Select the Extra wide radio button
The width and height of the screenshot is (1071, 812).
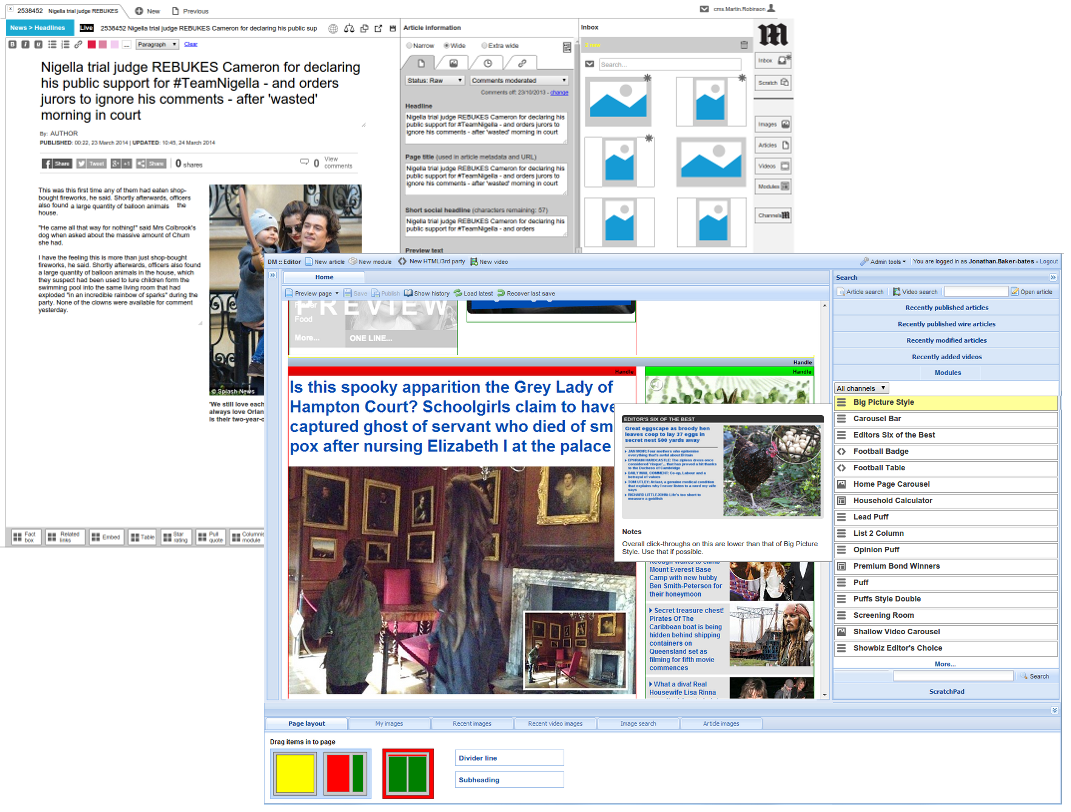(484, 46)
